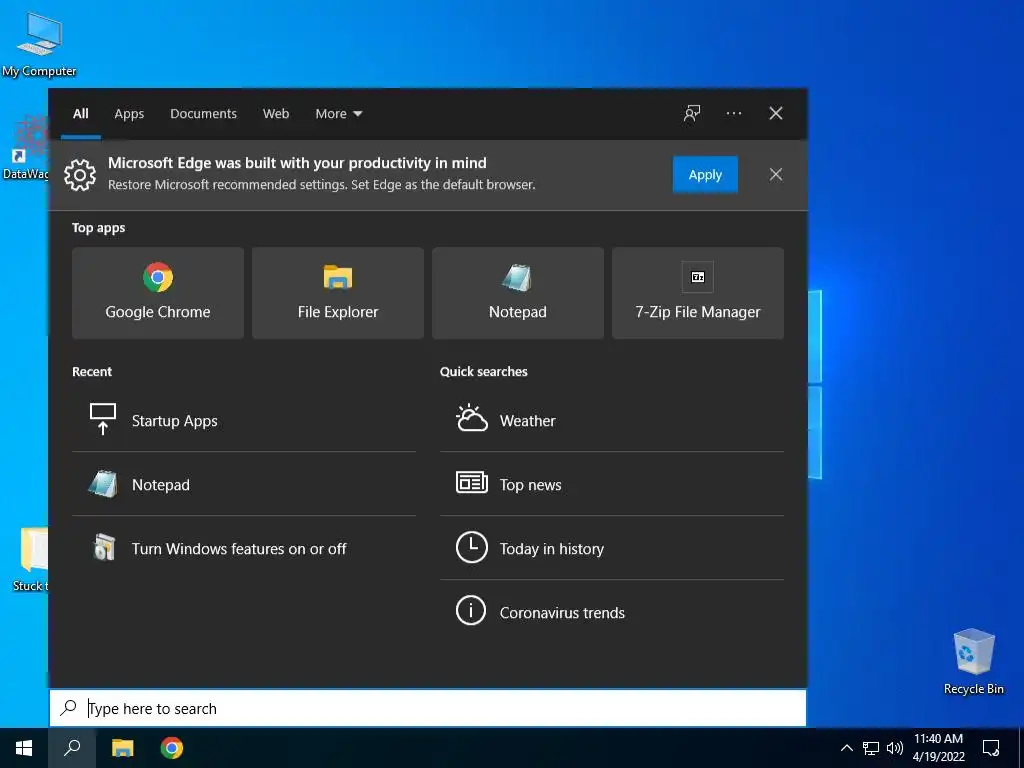Click the Windows Start button

pos(24,748)
